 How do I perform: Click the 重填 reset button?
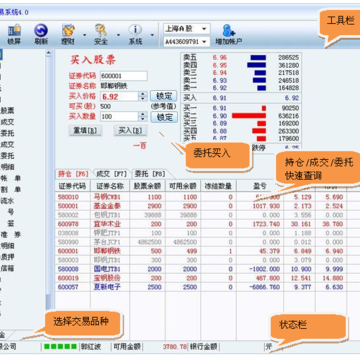click(x=85, y=130)
